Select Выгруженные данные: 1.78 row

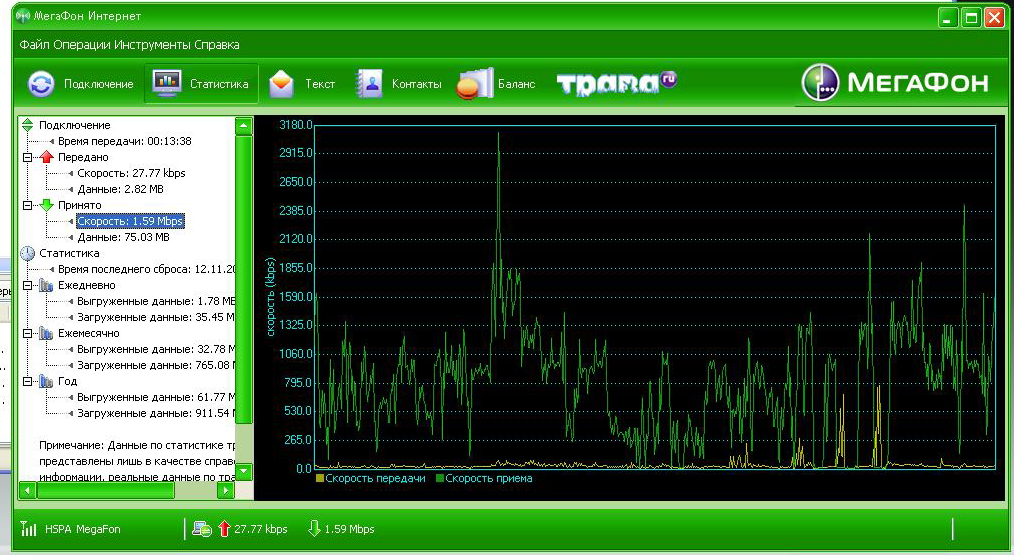tap(156, 301)
